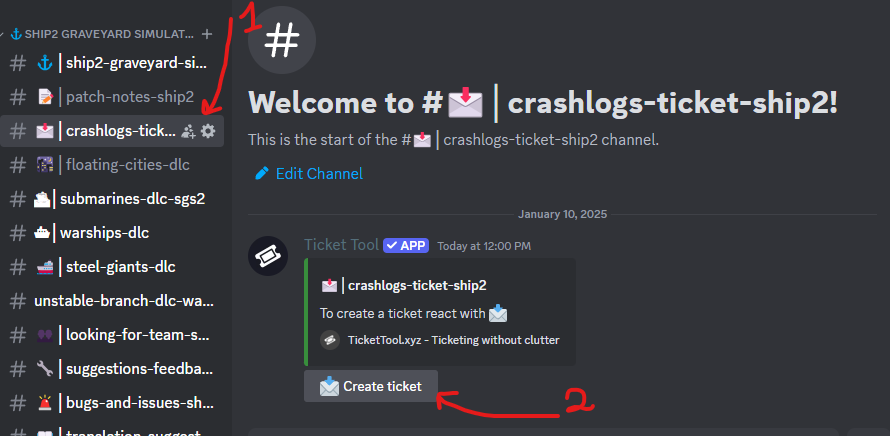Collapse the SHIP2 GRAVEYARD SIMULATOR category

103,34
